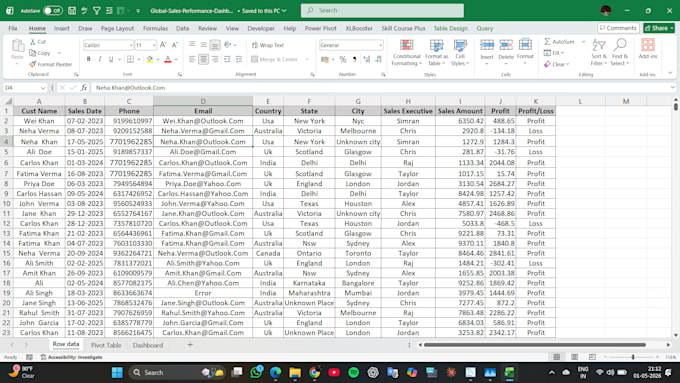Switch to the Pivot Table sheet
The height and width of the screenshot is (383, 680).
point(106,345)
